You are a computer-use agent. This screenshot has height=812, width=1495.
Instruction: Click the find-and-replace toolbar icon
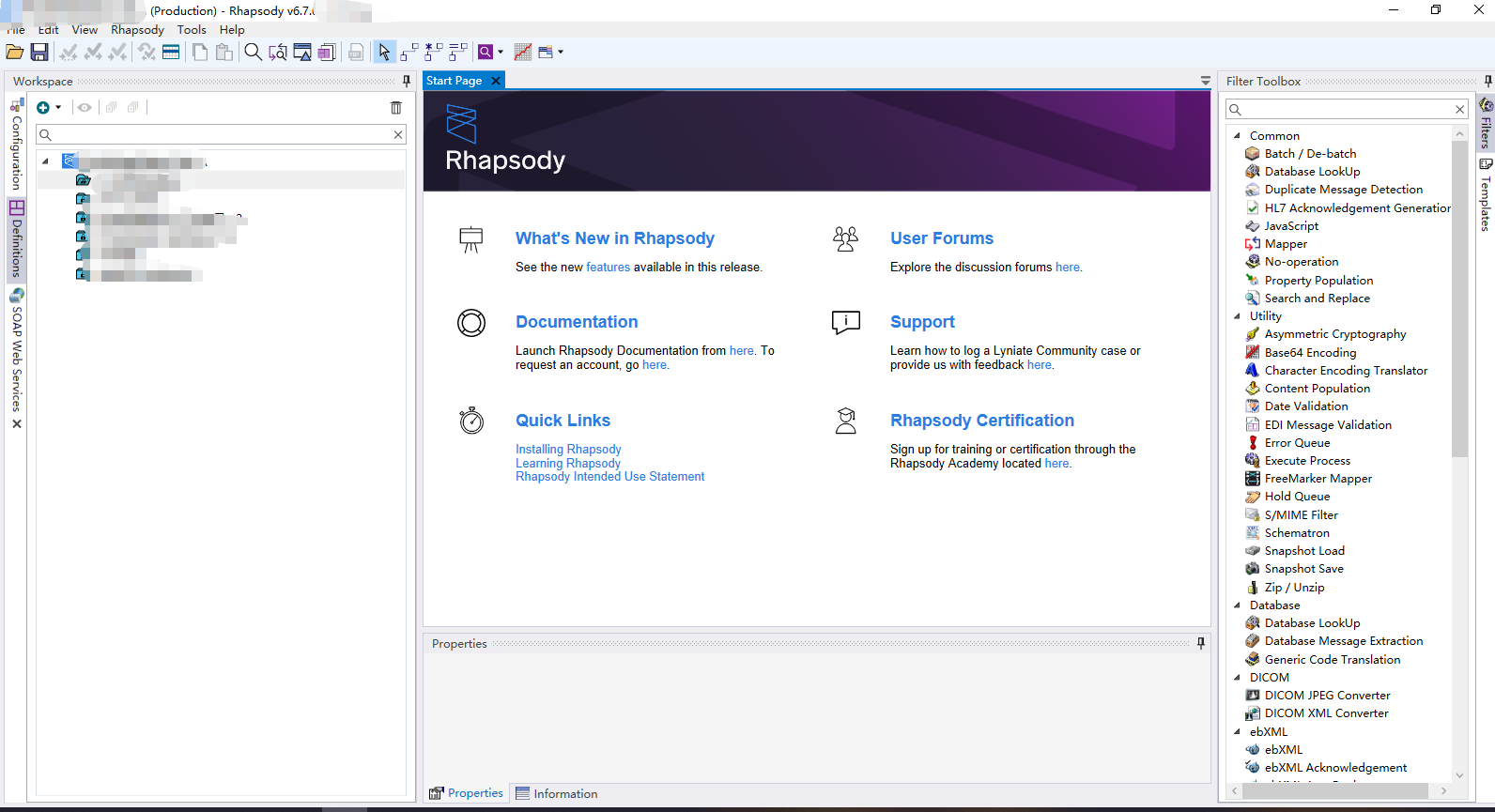pyautogui.click(x=278, y=53)
